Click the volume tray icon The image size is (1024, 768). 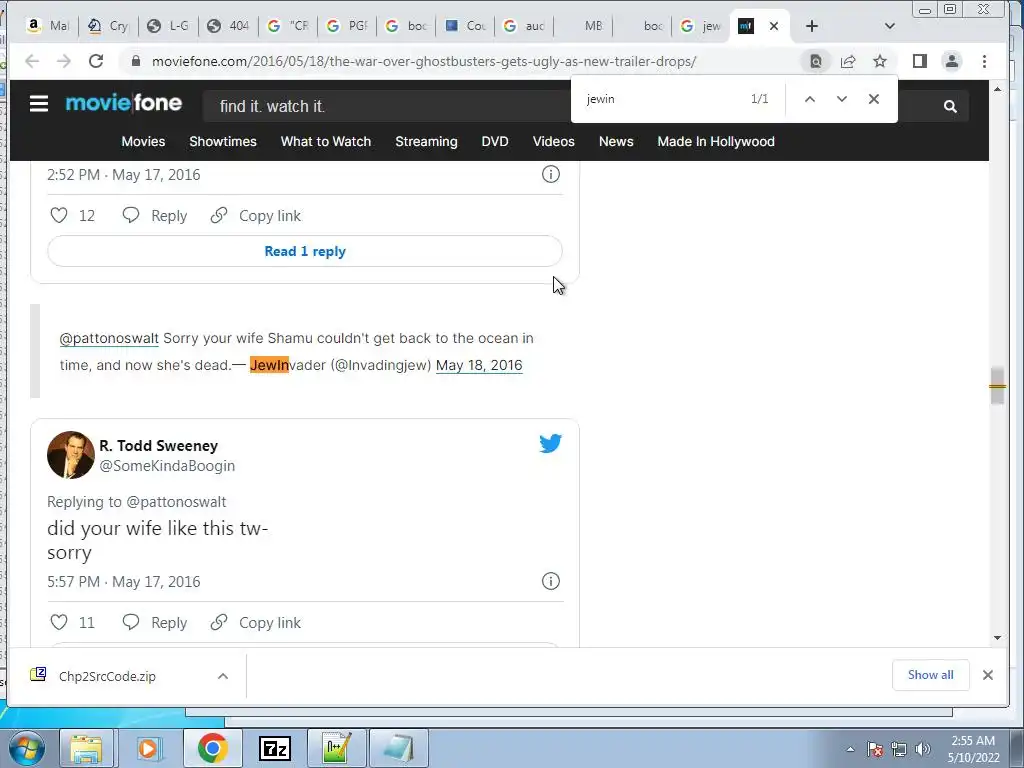tap(923, 749)
